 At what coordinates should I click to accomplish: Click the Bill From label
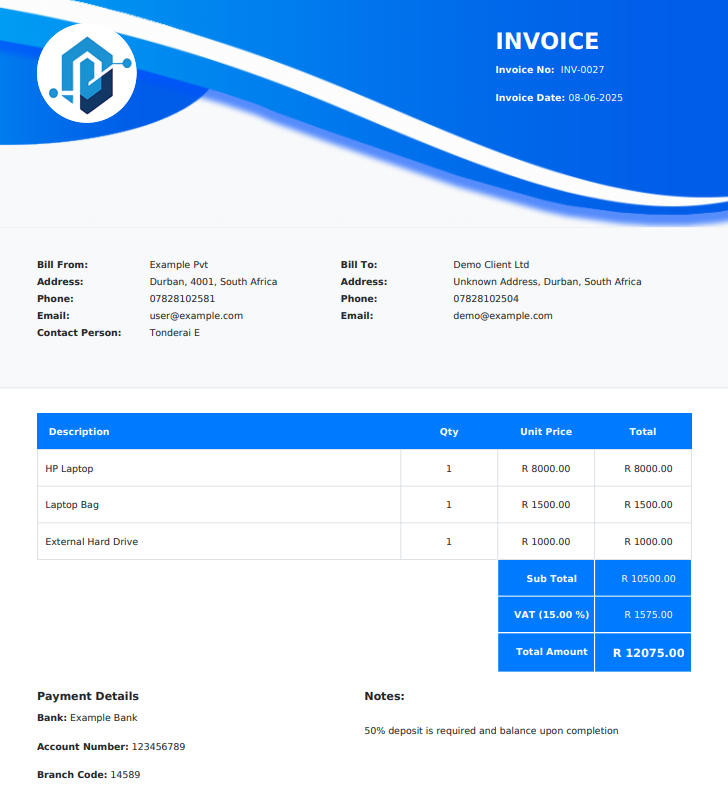coord(62,265)
